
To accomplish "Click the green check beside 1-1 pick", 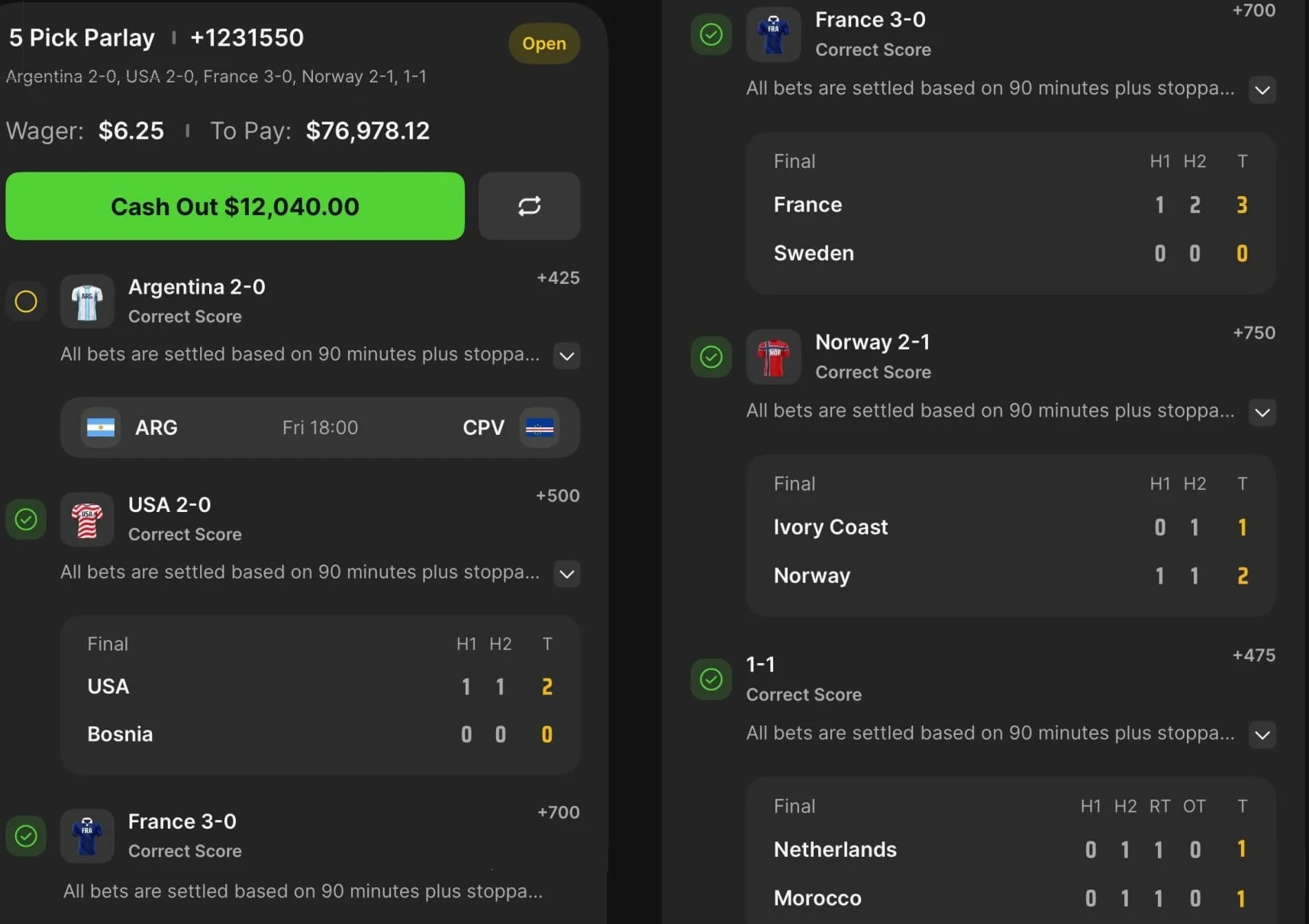I will (711, 679).
